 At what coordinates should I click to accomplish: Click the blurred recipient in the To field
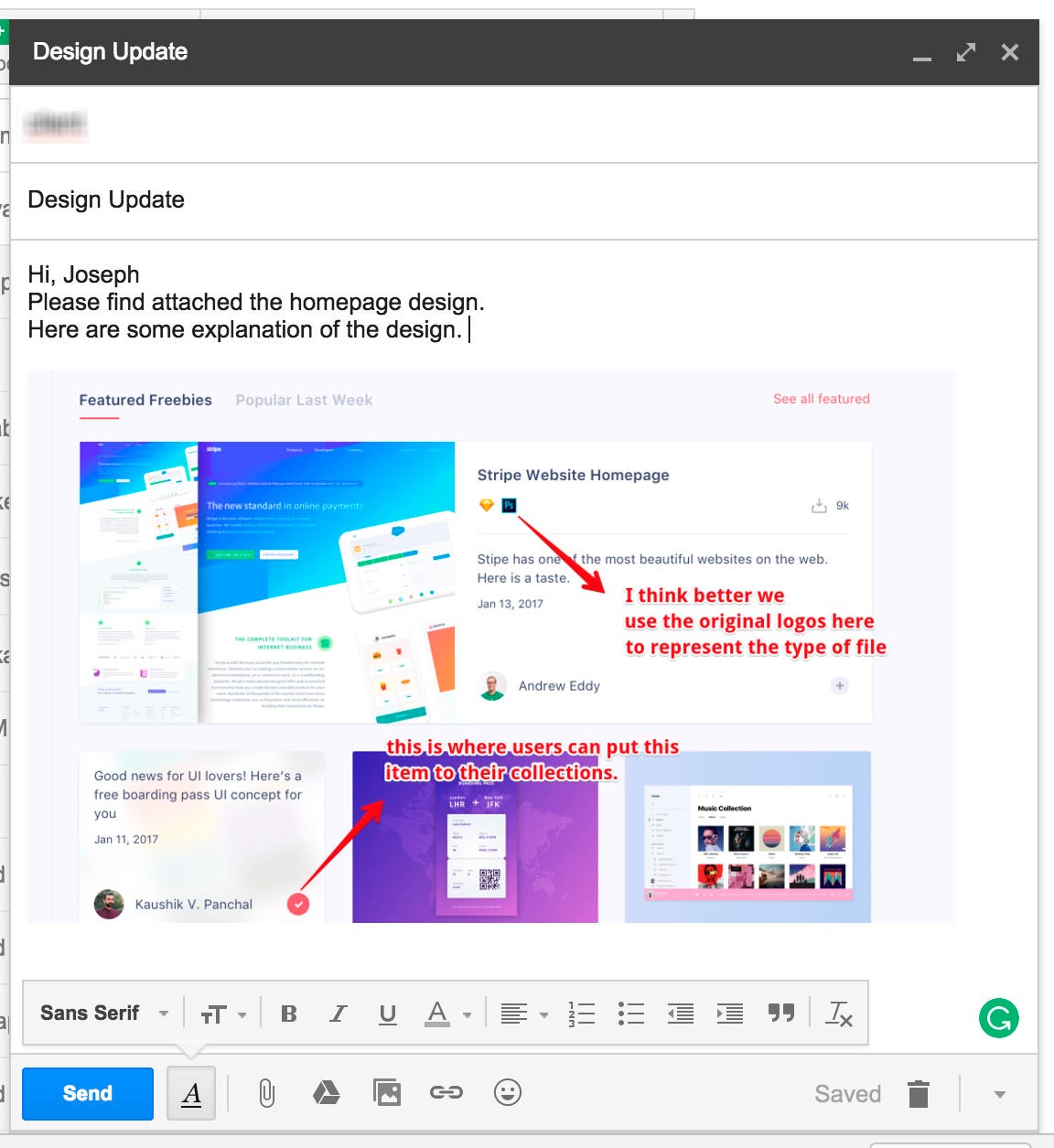pos(55,123)
